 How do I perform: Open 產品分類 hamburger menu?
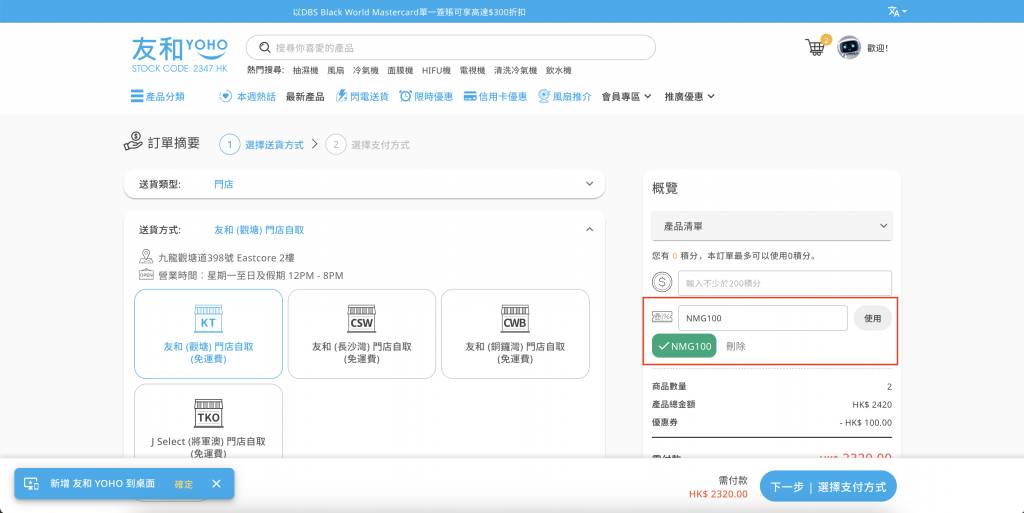pyautogui.click(x=157, y=97)
